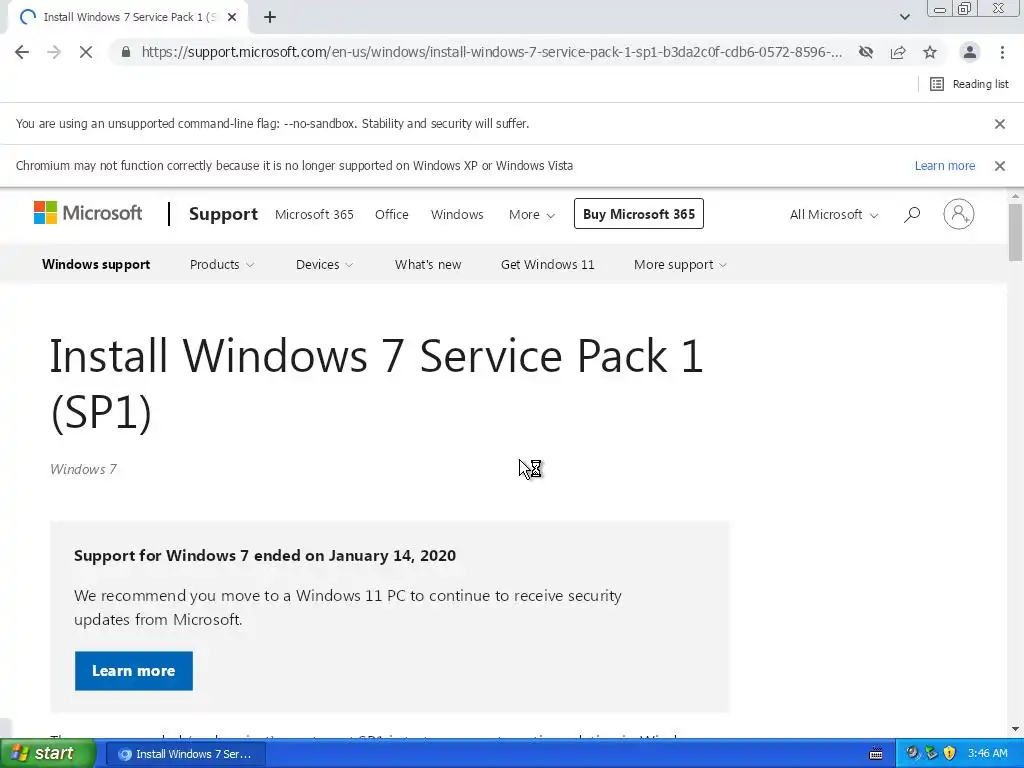This screenshot has height=768, width=1024.
Task: Click the Buy Microsoft 365 button
Action: [x=639, y=214]
